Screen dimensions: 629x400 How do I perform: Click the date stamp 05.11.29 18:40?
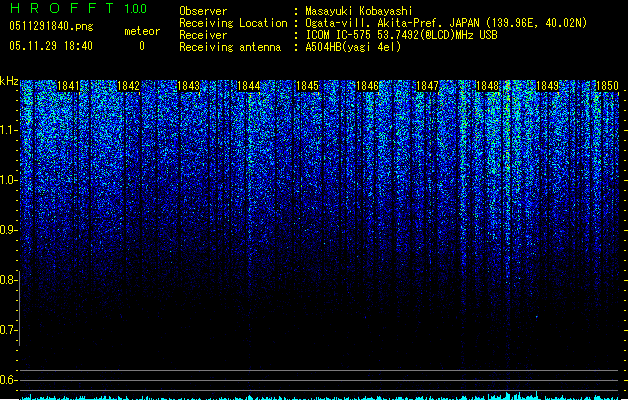click(x=51, y=46)
